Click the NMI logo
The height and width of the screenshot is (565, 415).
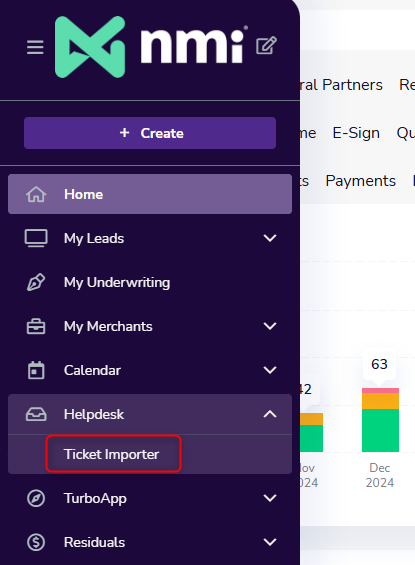[x=151, y=47]
